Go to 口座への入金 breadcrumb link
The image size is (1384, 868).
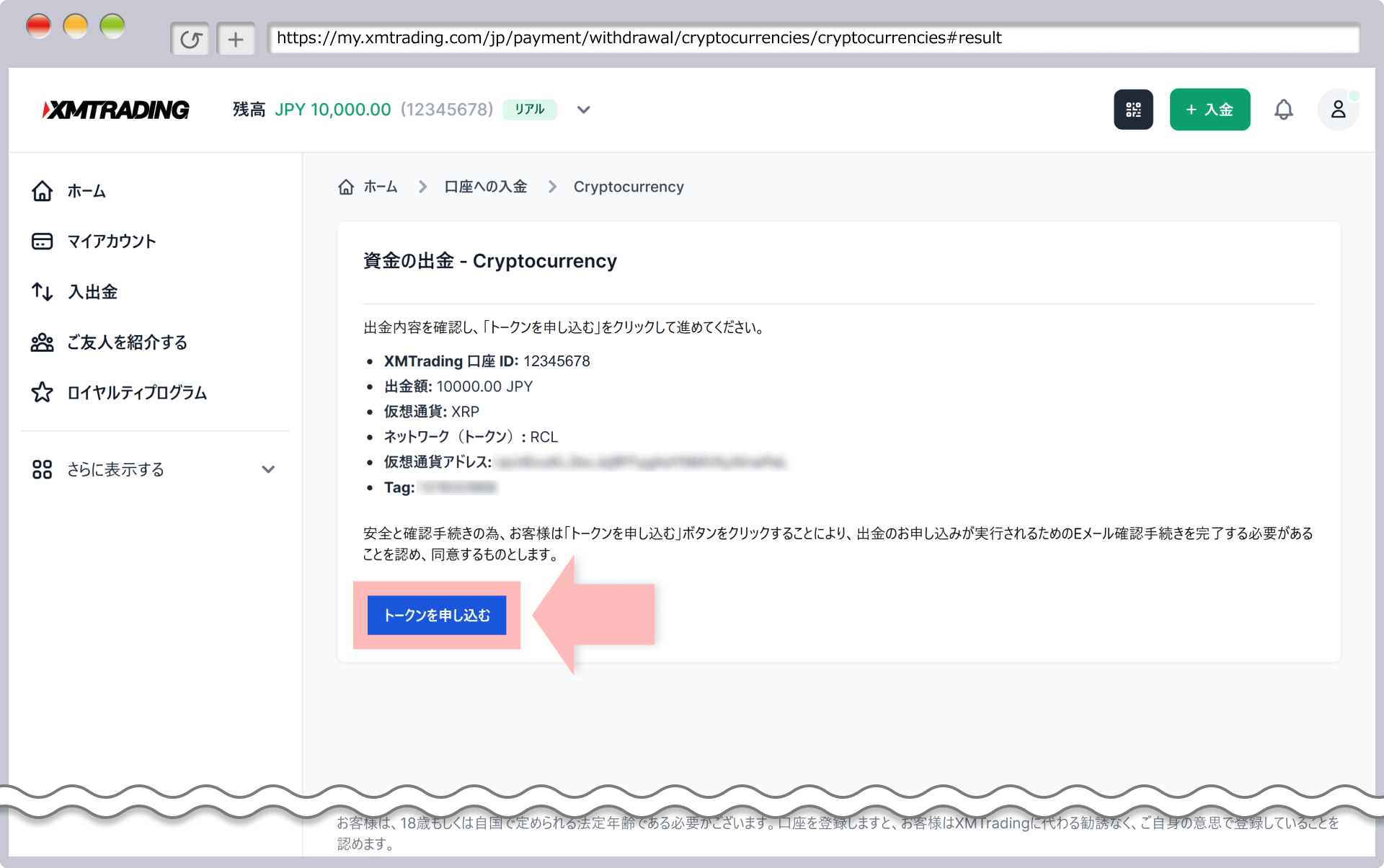point(486,187)
